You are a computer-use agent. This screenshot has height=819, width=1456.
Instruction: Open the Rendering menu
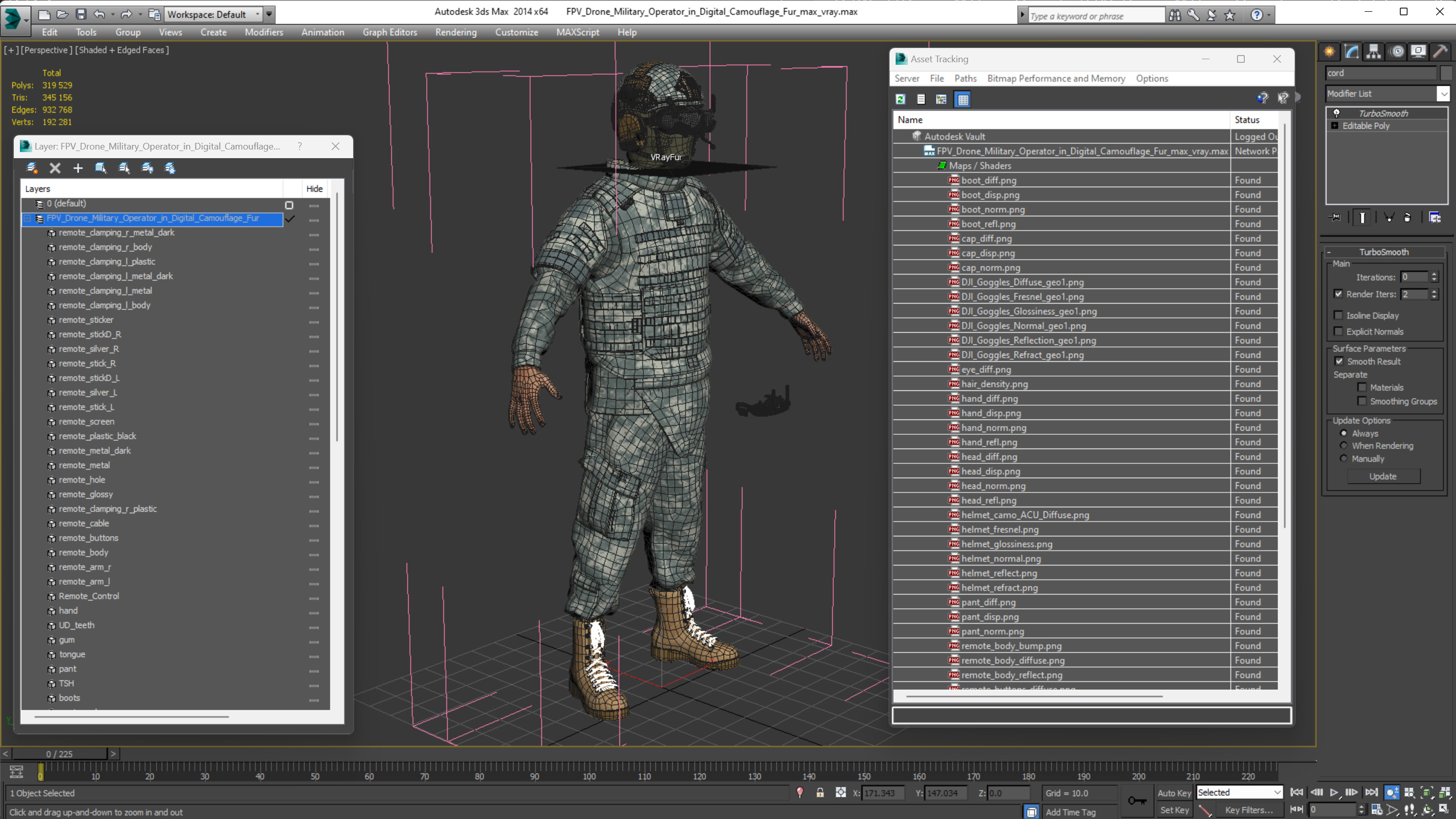point(456,32)
